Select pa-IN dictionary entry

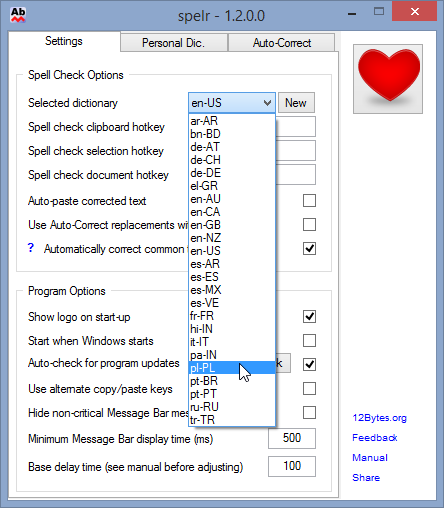[232, 355]
